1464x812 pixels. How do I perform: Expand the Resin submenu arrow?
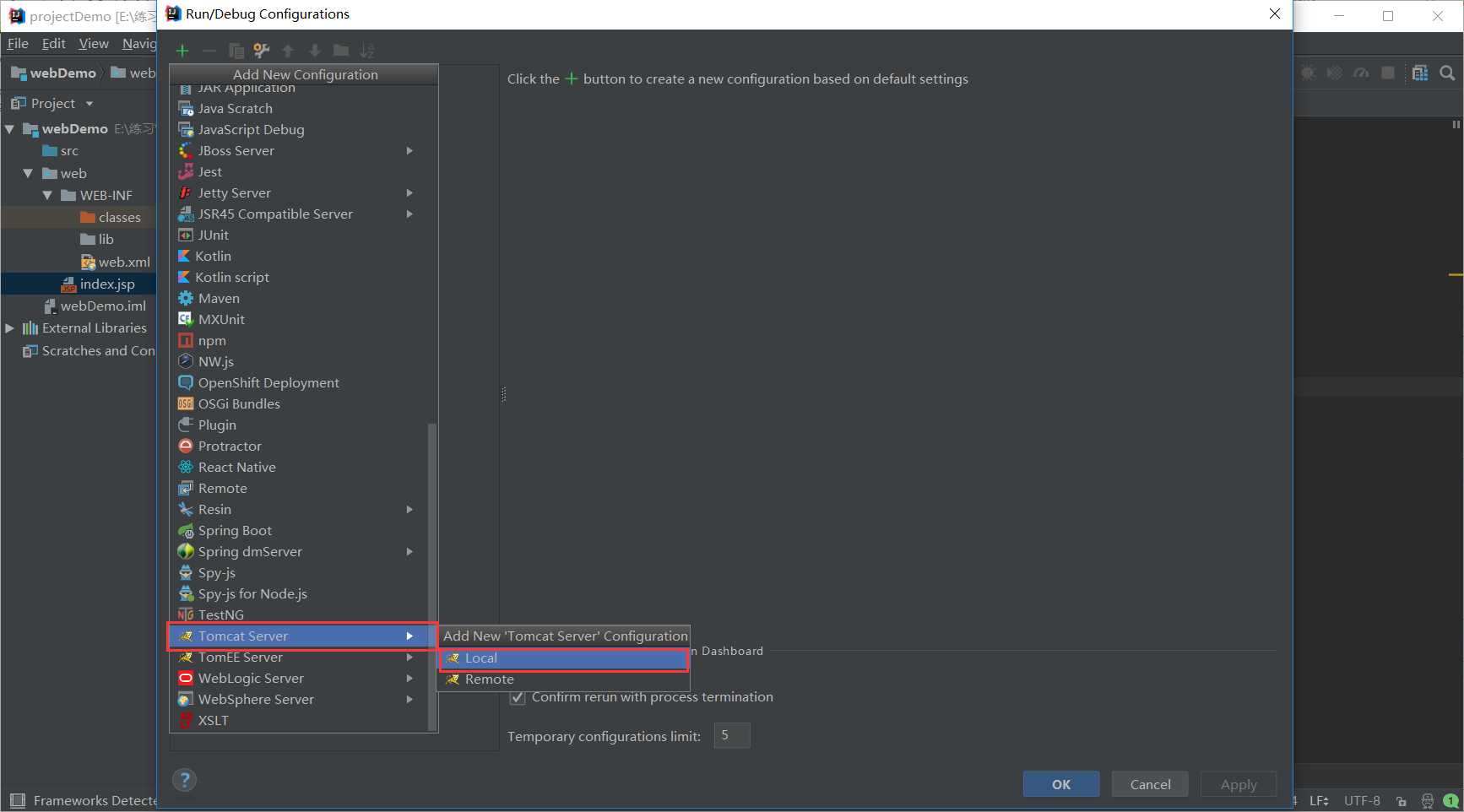[x=409, y=509]
